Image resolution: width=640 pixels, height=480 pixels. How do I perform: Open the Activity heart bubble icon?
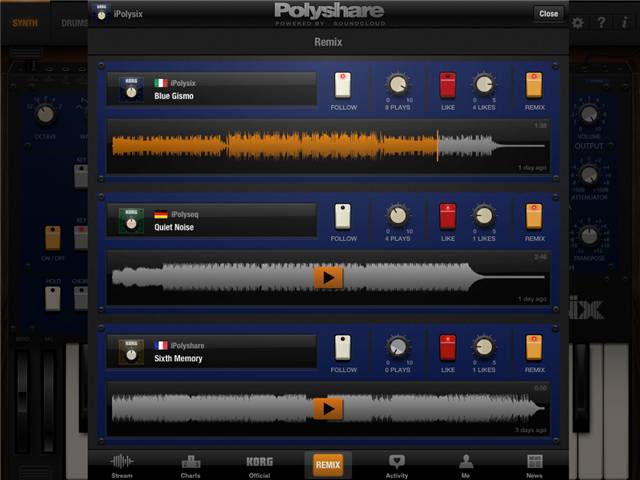[397, 462]
